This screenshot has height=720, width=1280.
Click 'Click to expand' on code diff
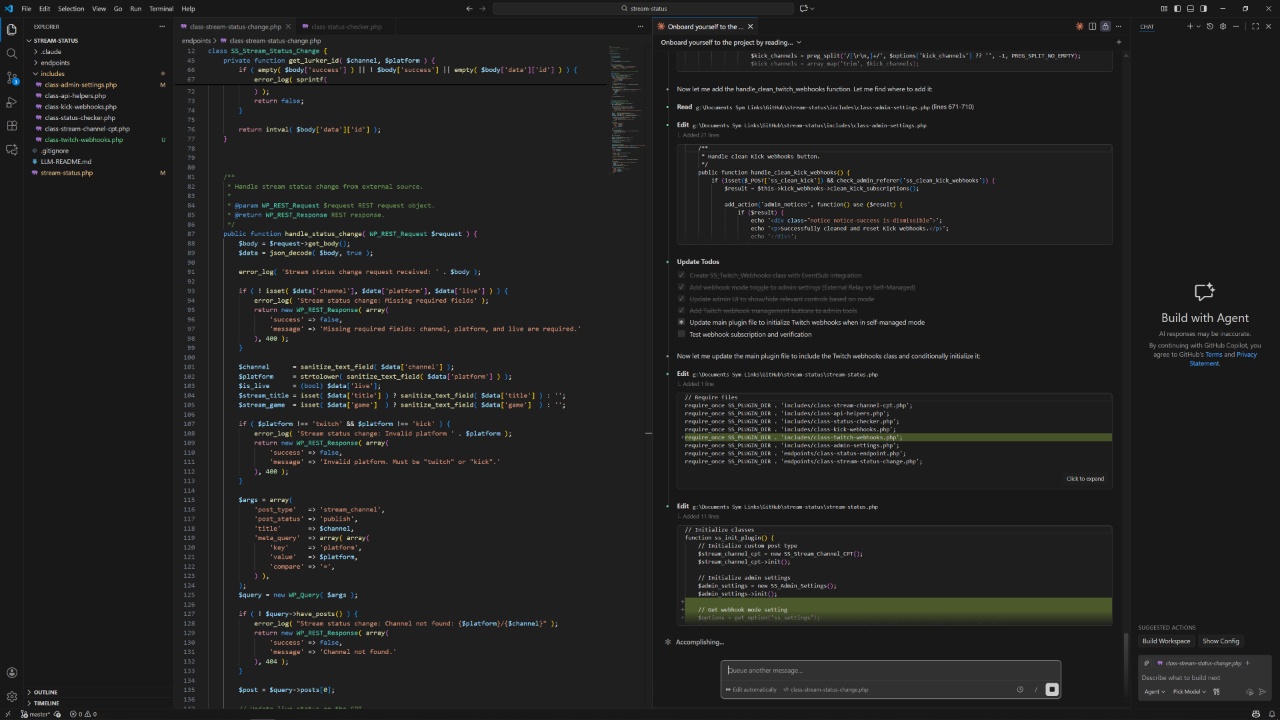[1085, 479]
